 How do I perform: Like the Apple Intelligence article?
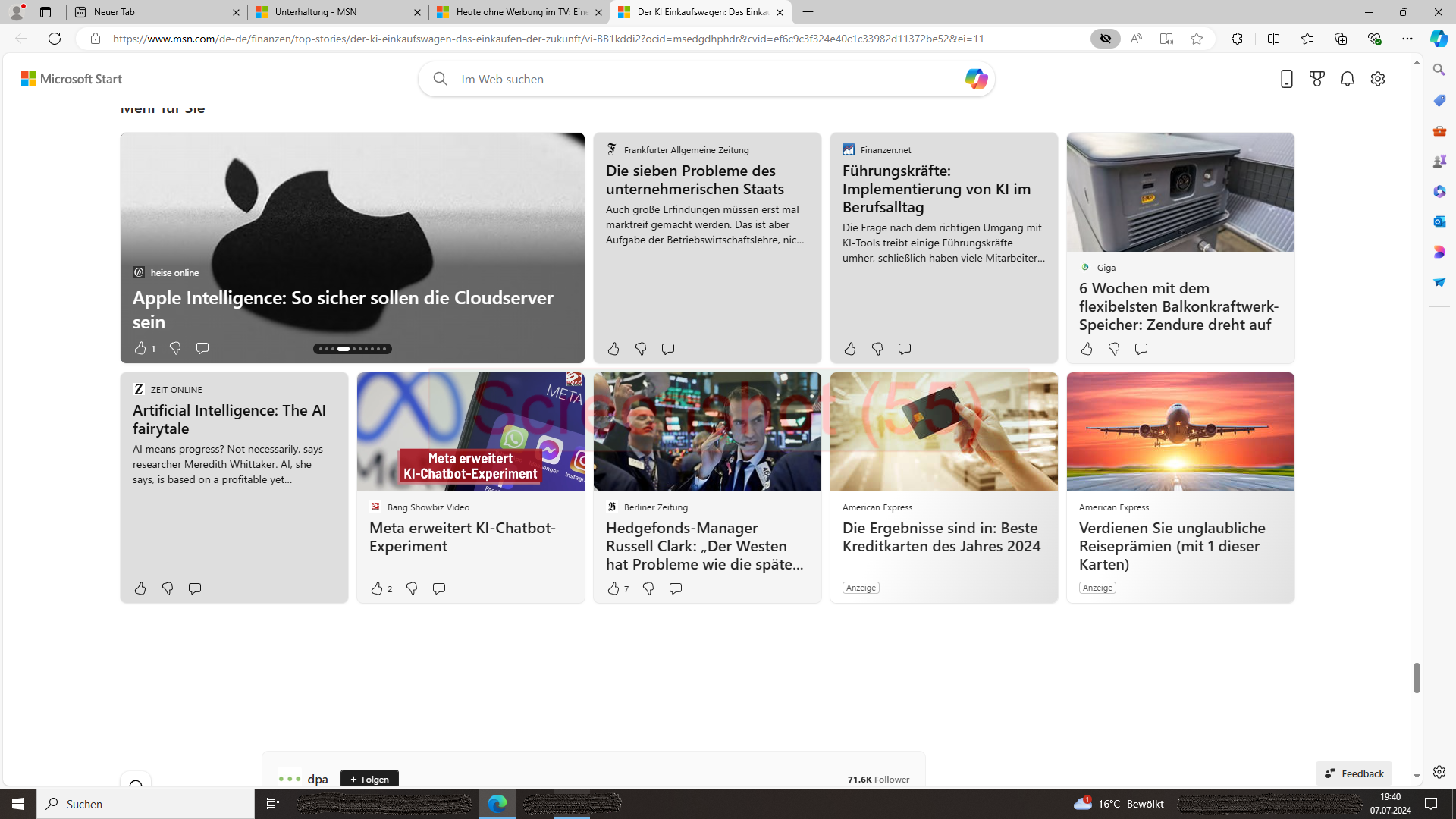pos(140,348)
